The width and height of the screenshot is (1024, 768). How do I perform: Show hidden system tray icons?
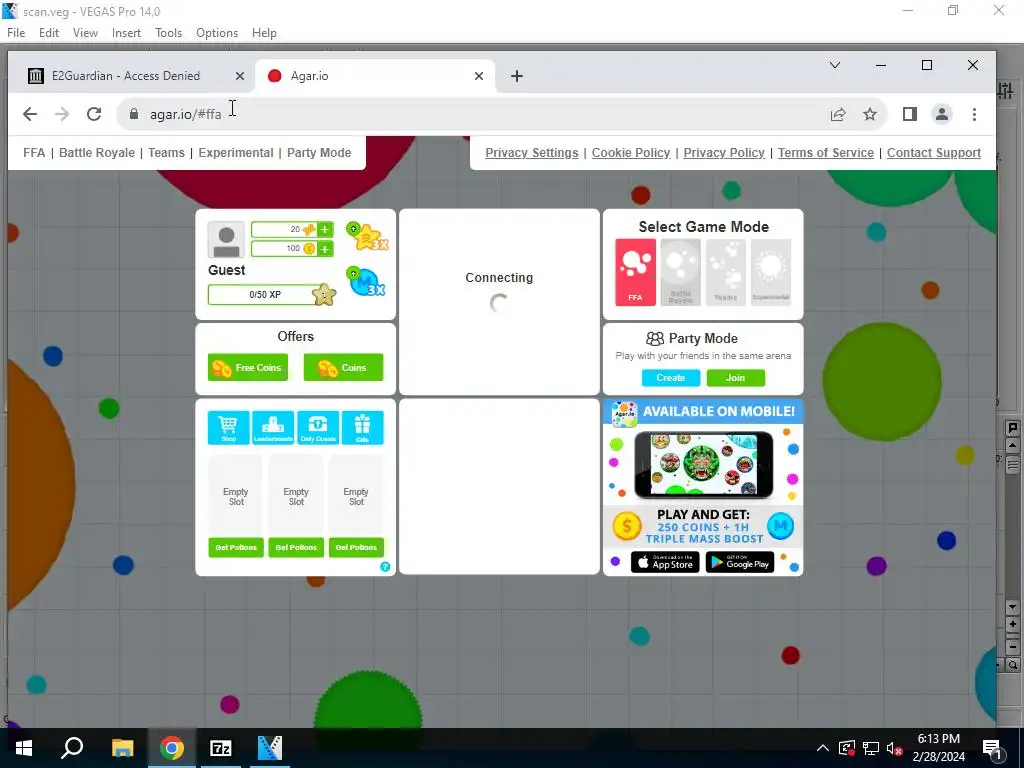click(x=823, y=748)
